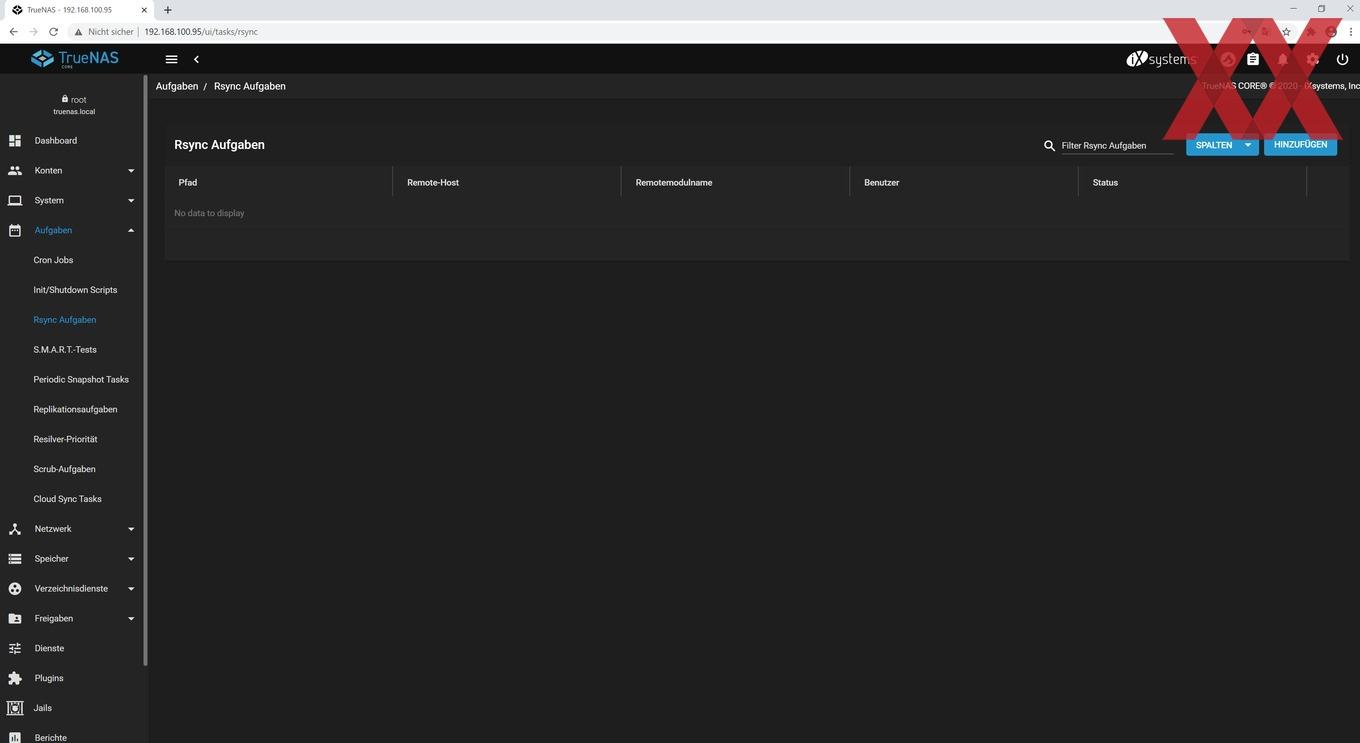Image resolution: width=1360 pixels, height=743 pixels.
Task: Select Rsync Aufgaben in sidebar
Action: point(65,320)
